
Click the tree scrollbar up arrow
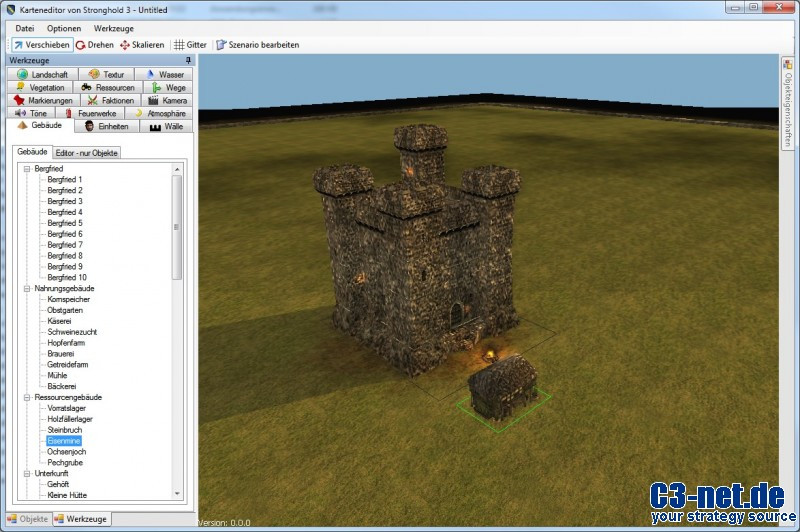[177, 169]
